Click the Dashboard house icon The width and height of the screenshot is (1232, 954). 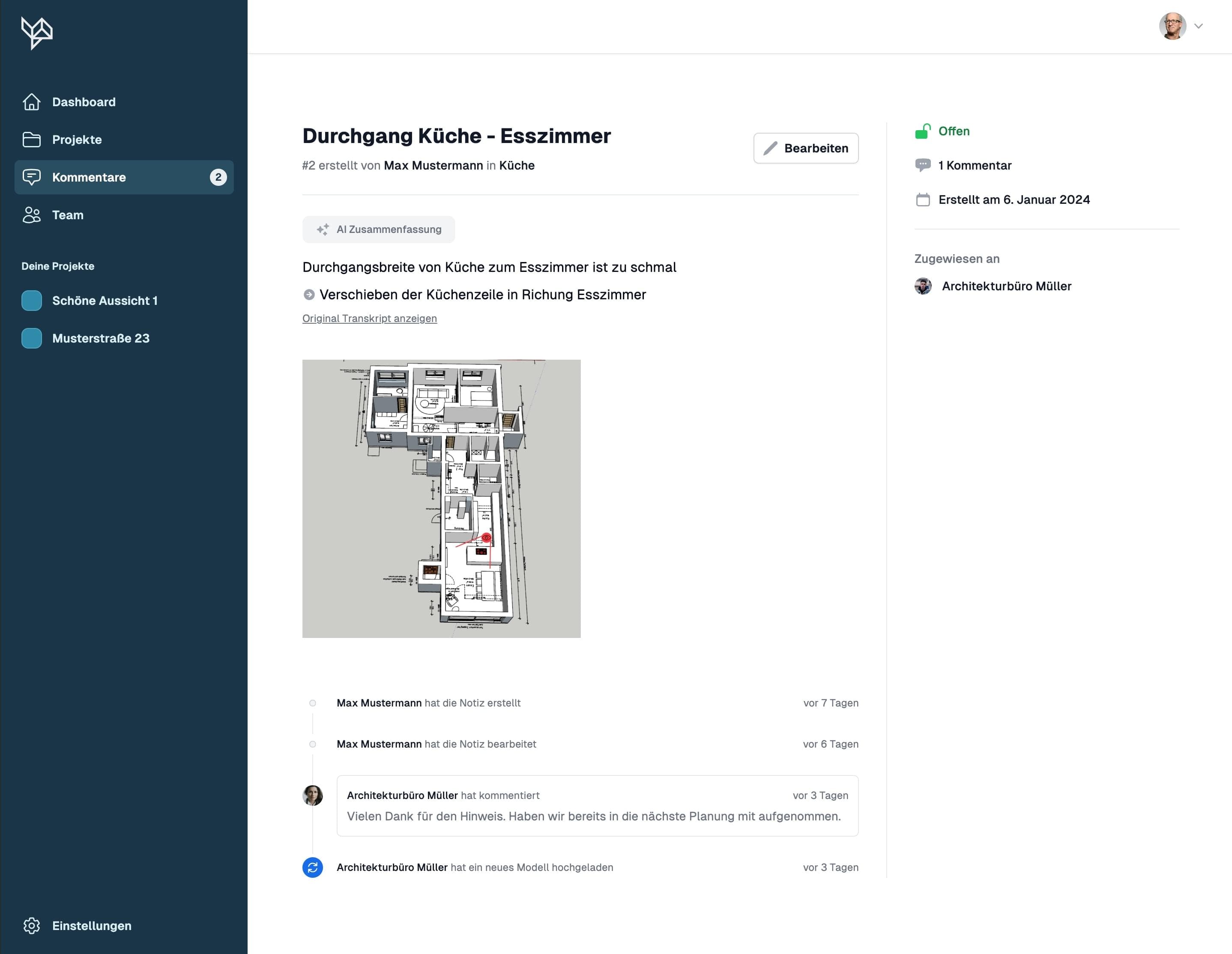[x=32, y=102]
